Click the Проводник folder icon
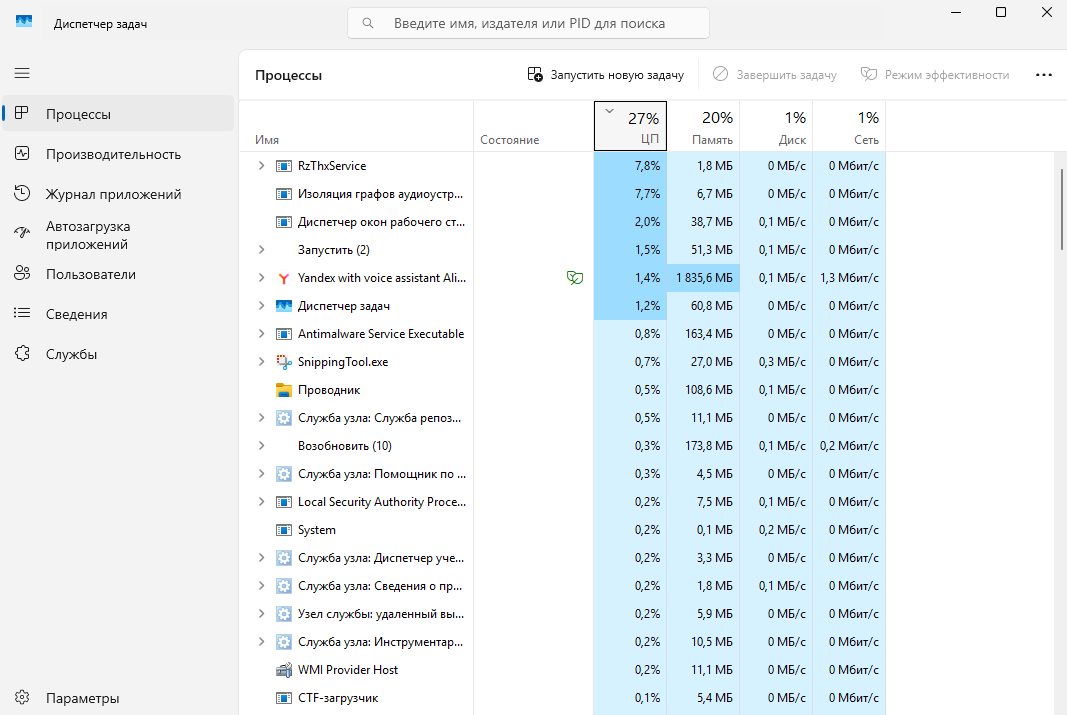Image resolution: width=1067 pixels, height=715 pixels. coord(283,390)
